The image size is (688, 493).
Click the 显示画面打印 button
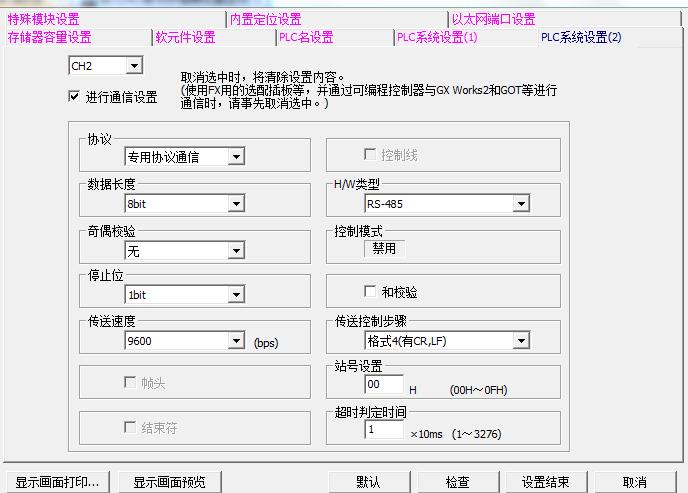(x=57, y=482)
